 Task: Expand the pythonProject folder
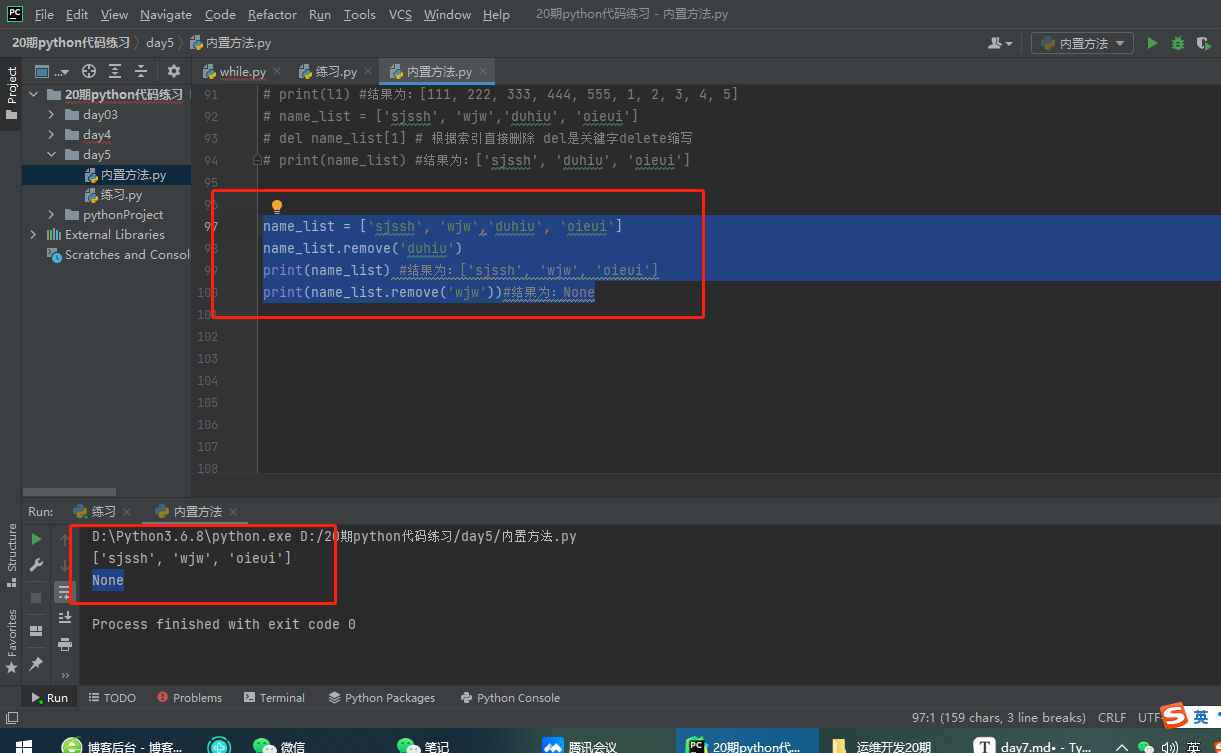coord(51,215)
